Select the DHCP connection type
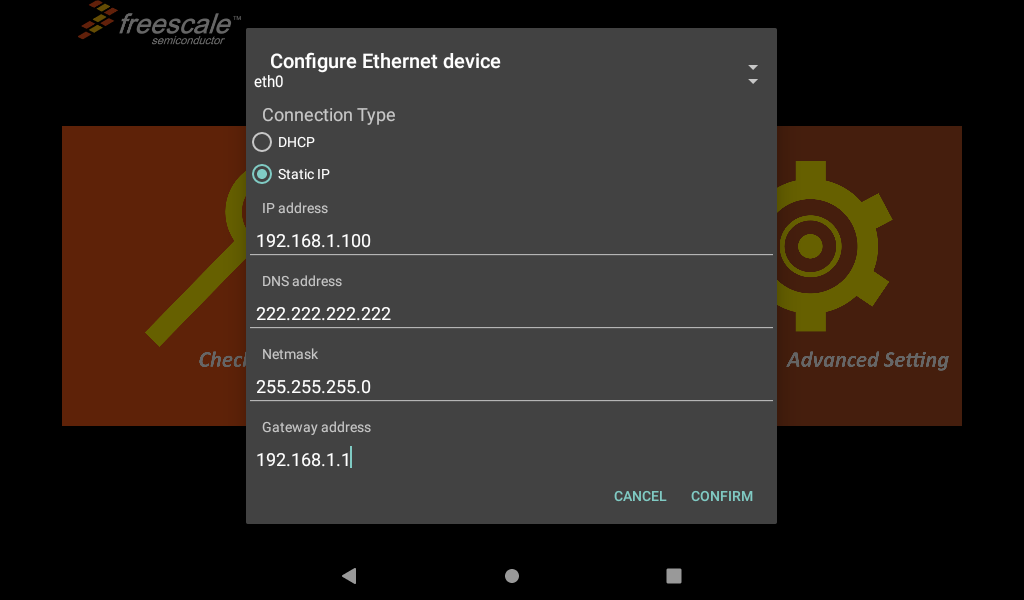 [x=262, y=142]
